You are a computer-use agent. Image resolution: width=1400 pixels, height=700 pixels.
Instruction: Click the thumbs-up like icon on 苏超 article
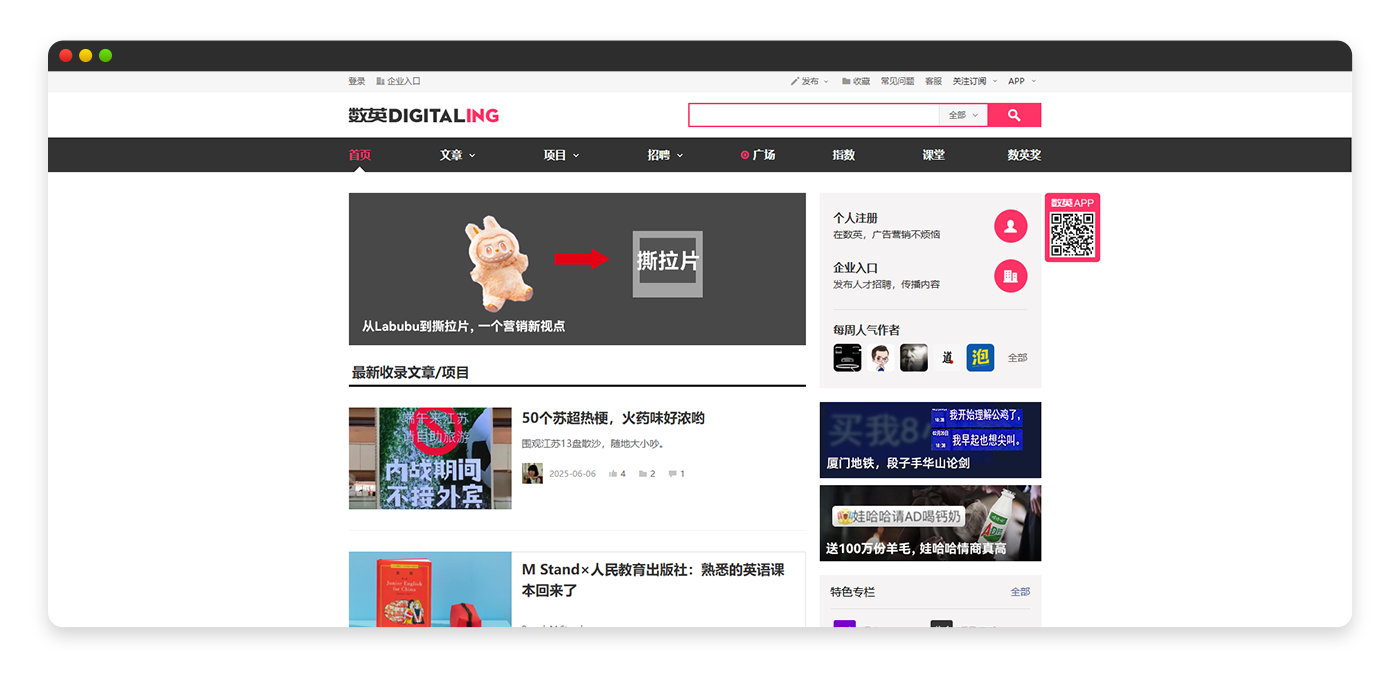click(613, 474)
